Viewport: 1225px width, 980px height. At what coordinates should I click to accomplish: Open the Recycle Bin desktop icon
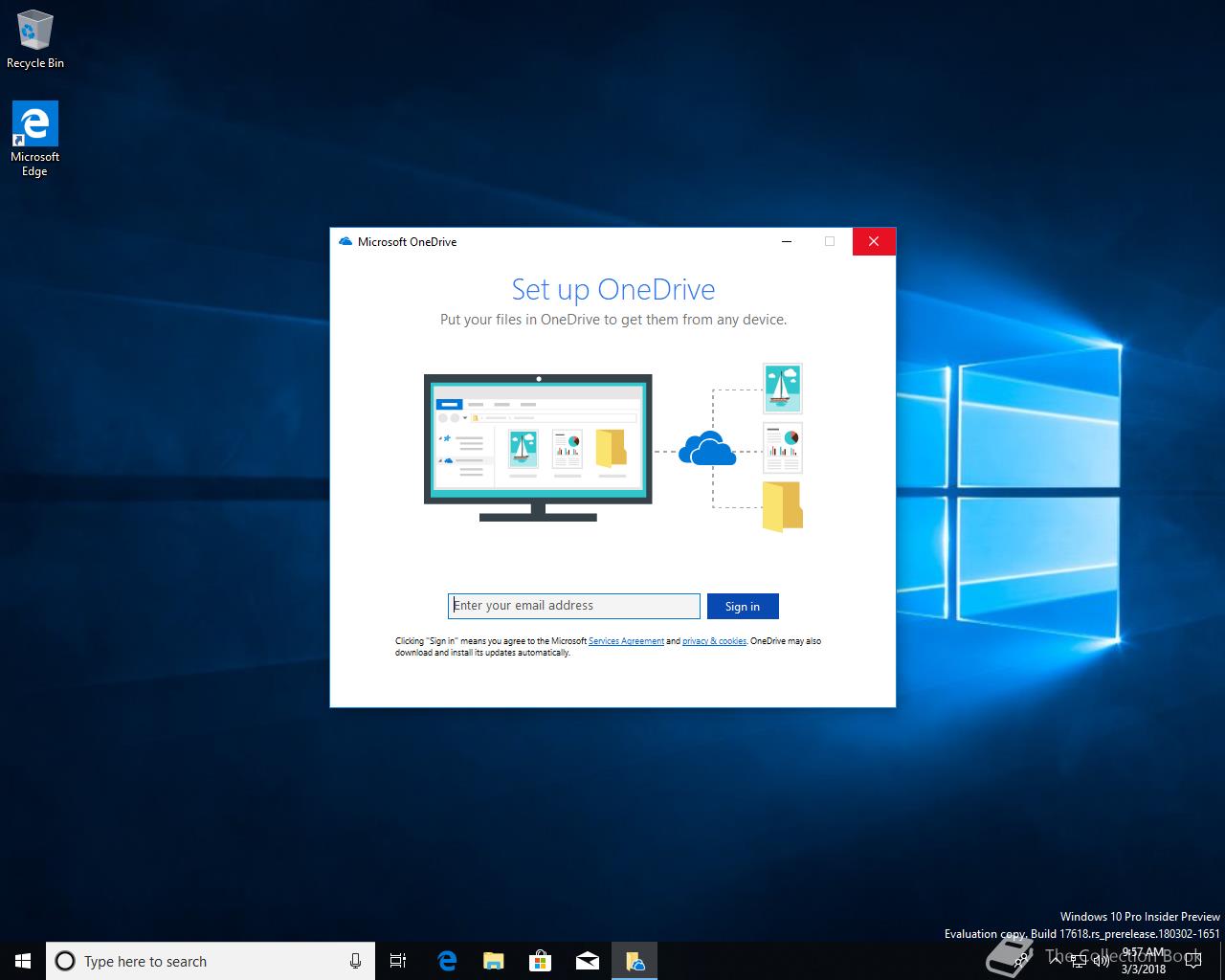(x=35, y=40)
